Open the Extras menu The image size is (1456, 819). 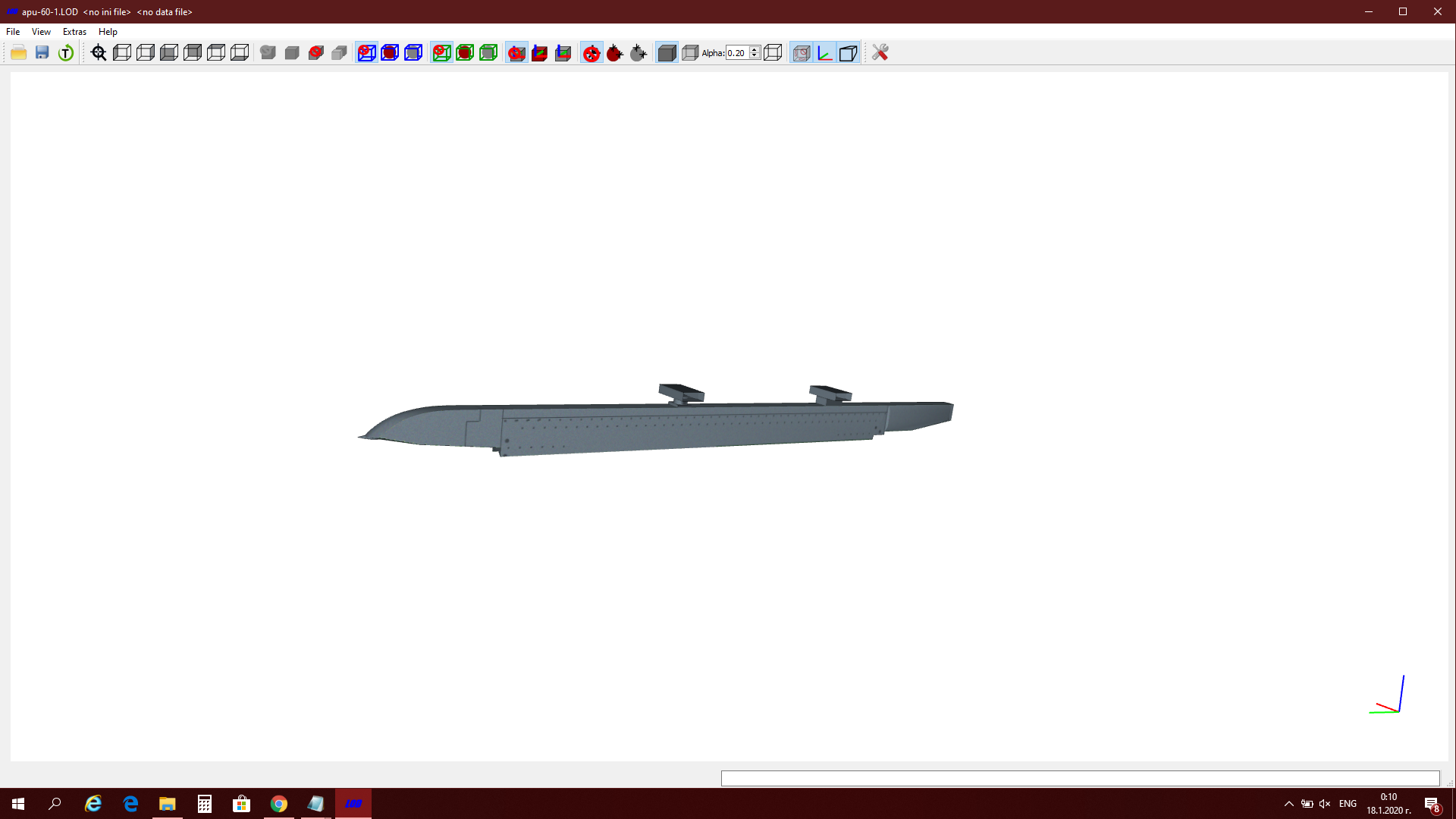tap(74, 32)
